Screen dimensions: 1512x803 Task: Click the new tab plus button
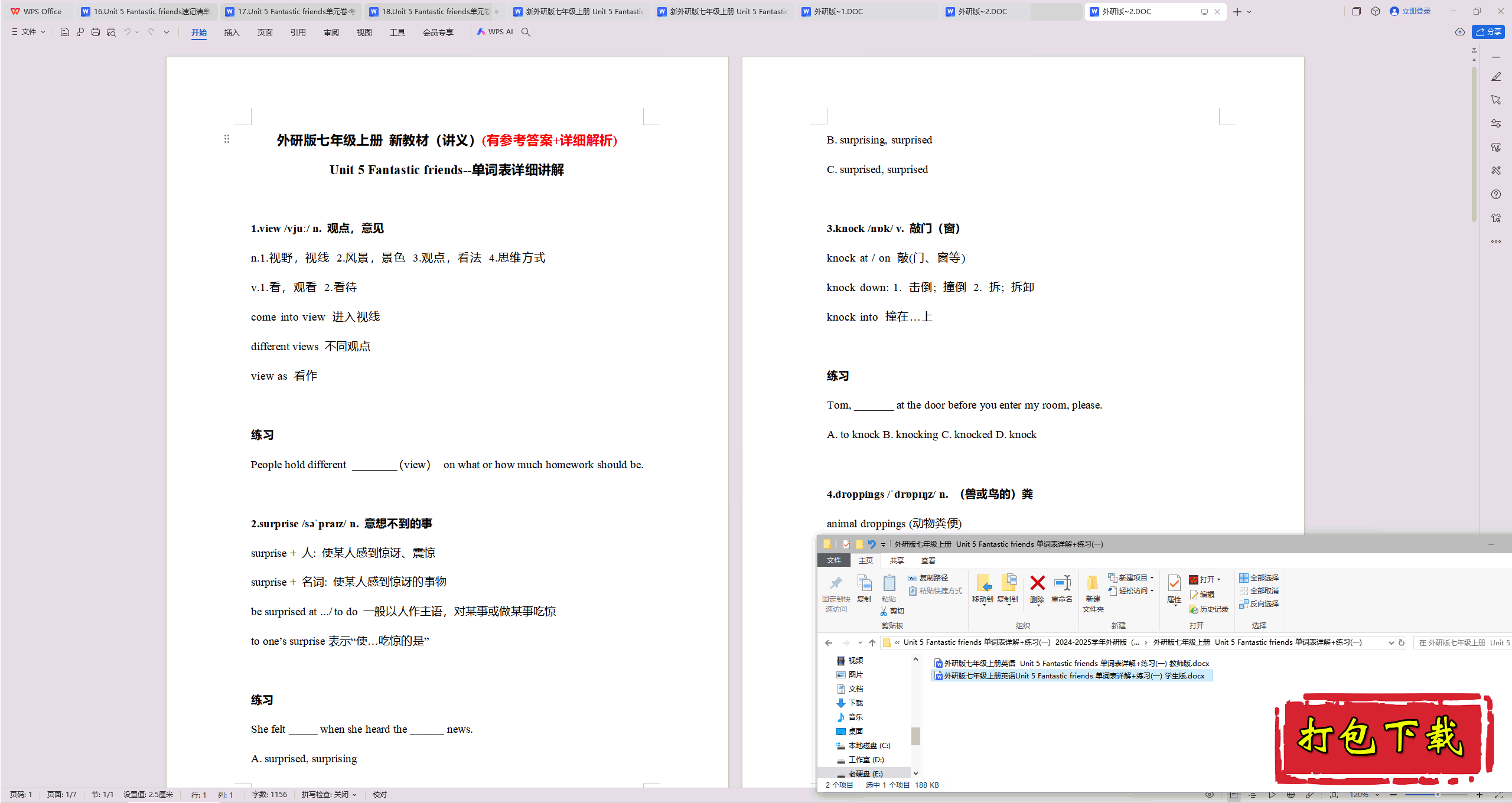tap(1237, 12)
